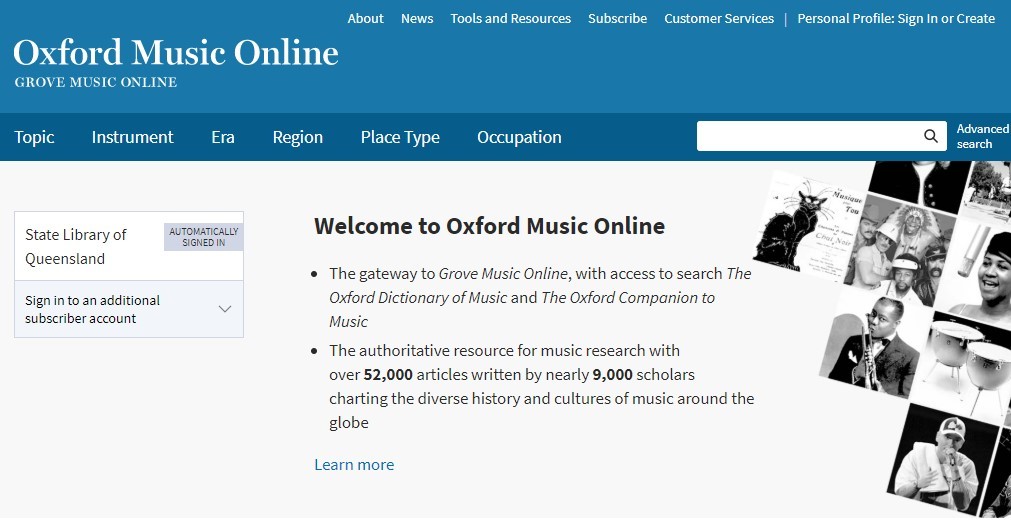Viewport: 1011px width, 520px height.
Task: Click the Oxford Music Online logo
Action: [x=176, y=53]
